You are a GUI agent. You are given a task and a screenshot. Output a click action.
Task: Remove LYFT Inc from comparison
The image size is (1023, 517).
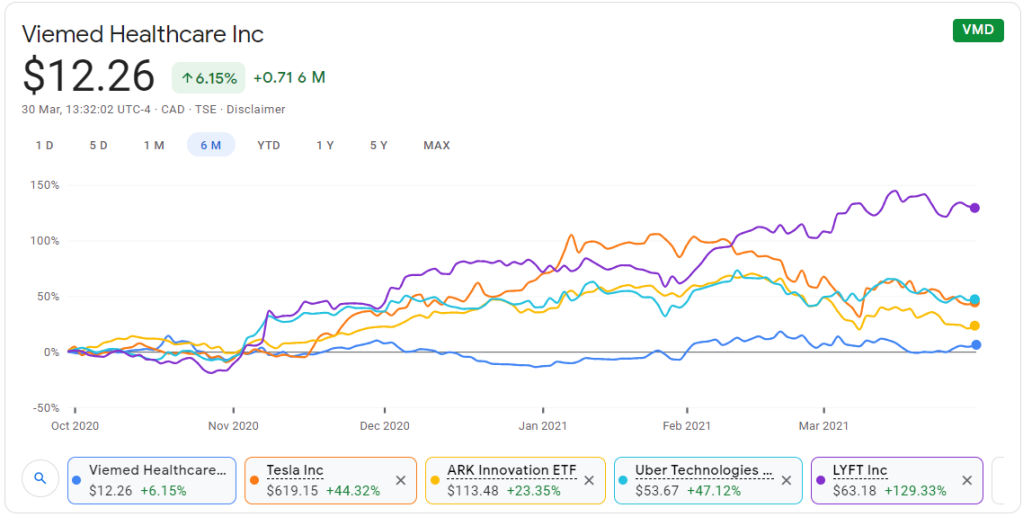[x=967, y=480]
